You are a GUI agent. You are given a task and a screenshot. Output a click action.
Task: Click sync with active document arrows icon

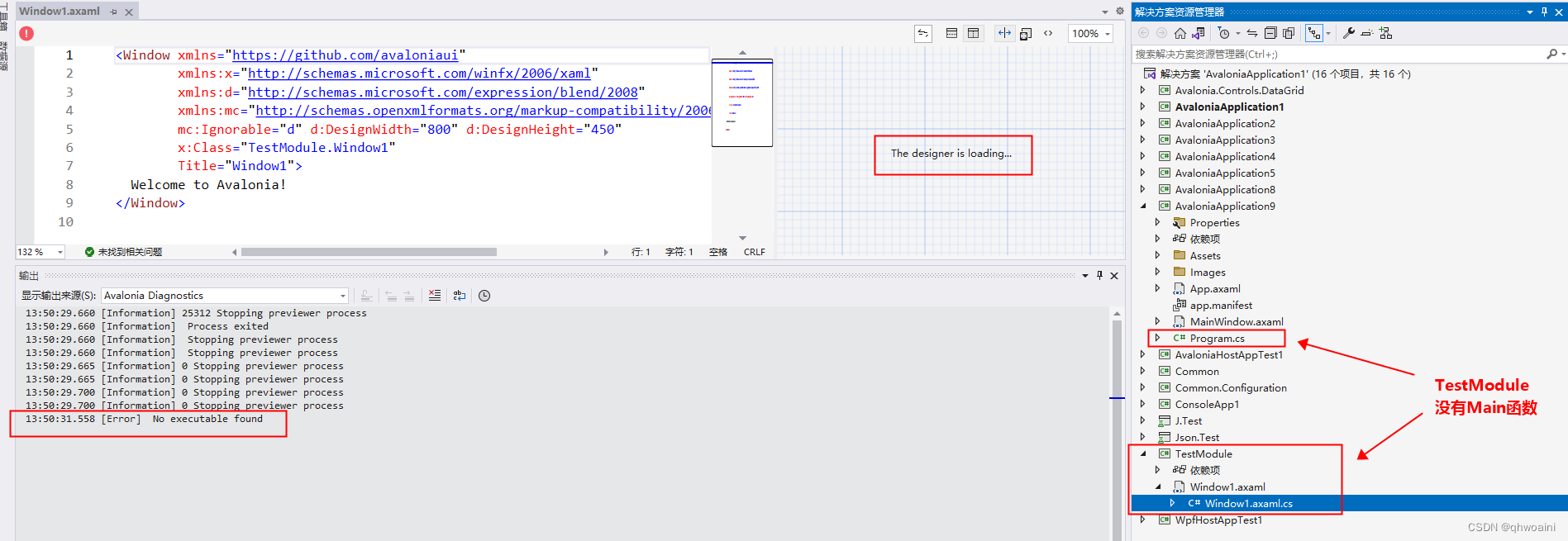tap(1252, 33)
